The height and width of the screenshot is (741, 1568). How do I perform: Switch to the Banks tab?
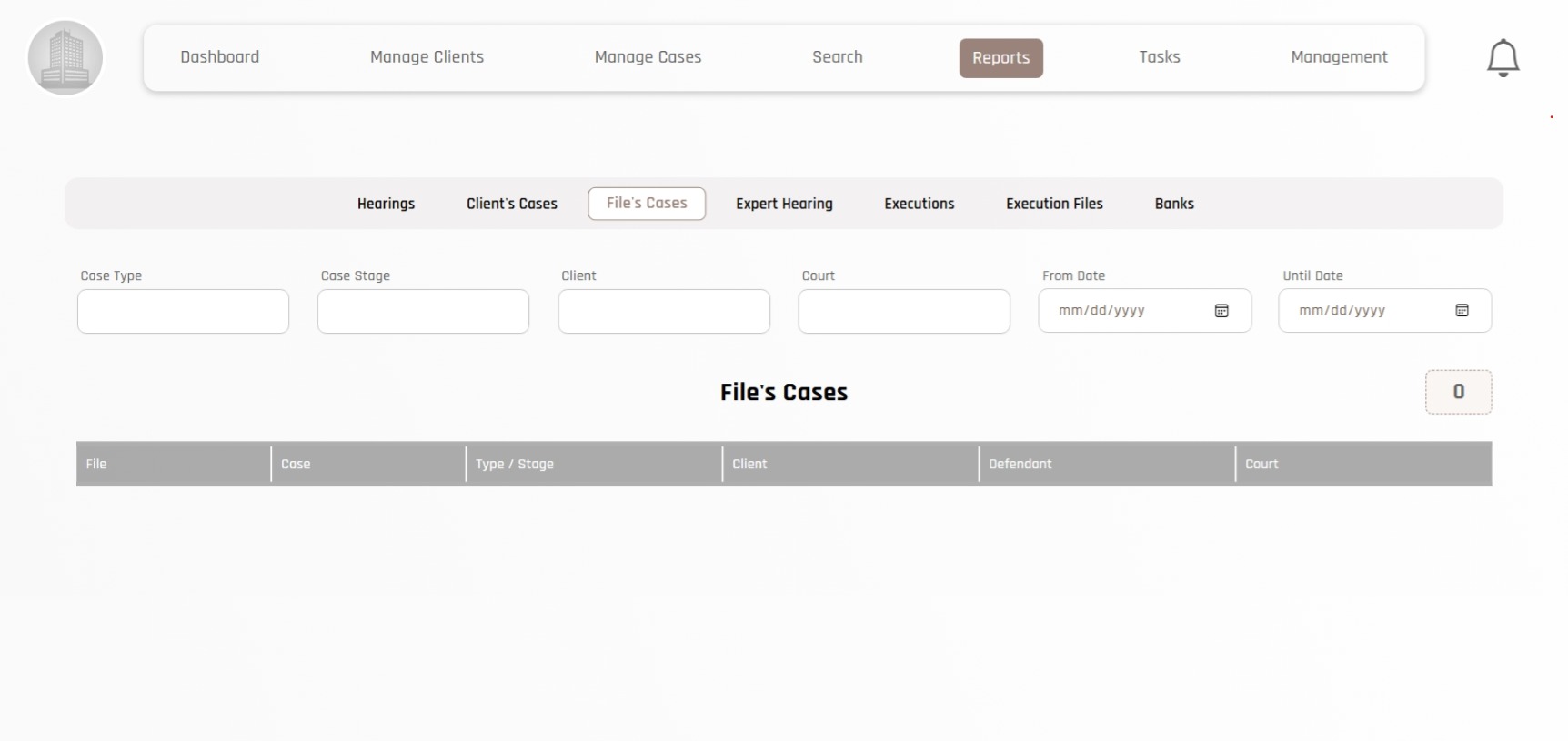pyautogui.click(x=1174, y=204)
